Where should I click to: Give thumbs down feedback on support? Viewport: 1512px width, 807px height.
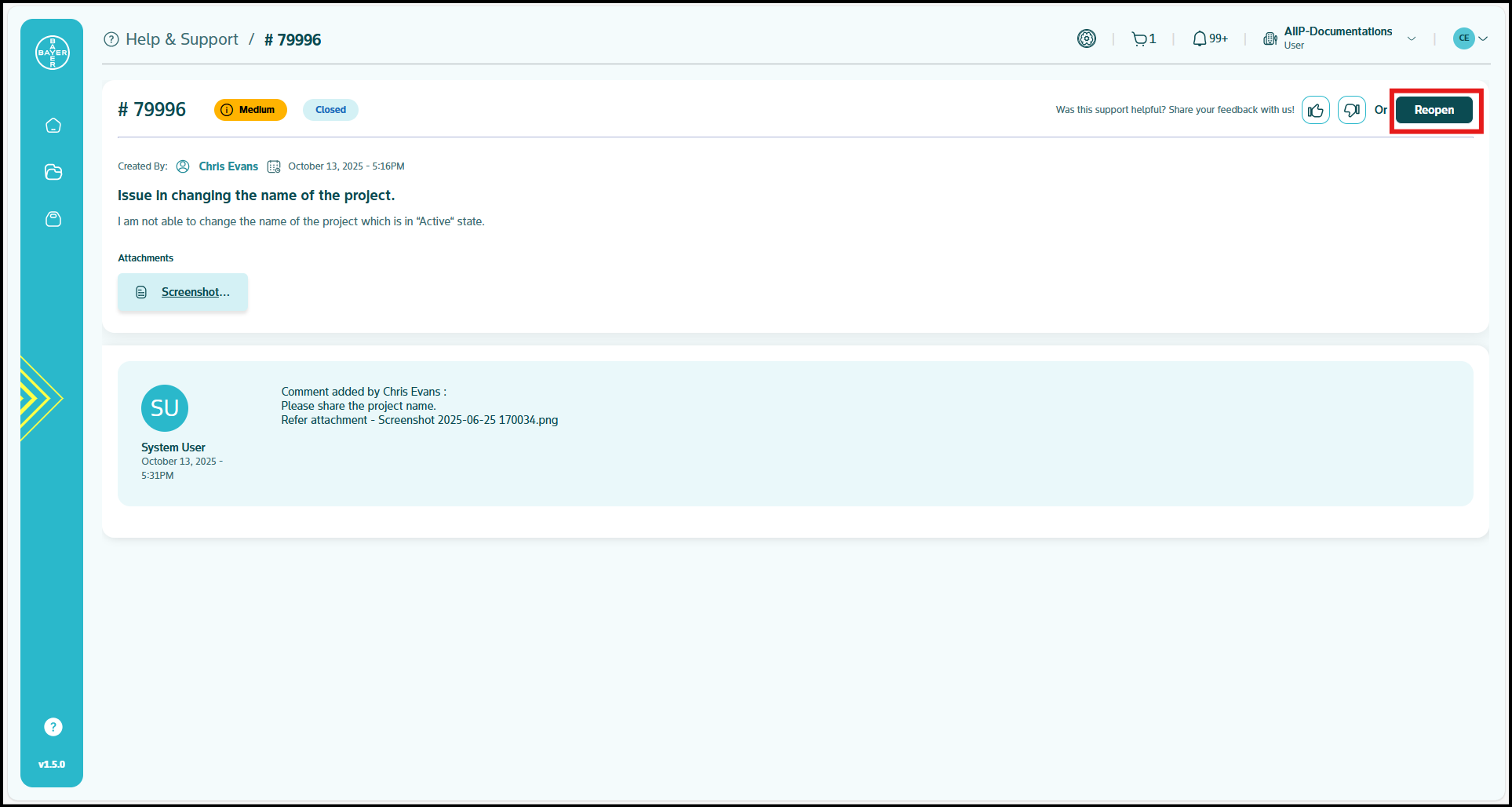tap(1351, 110)
